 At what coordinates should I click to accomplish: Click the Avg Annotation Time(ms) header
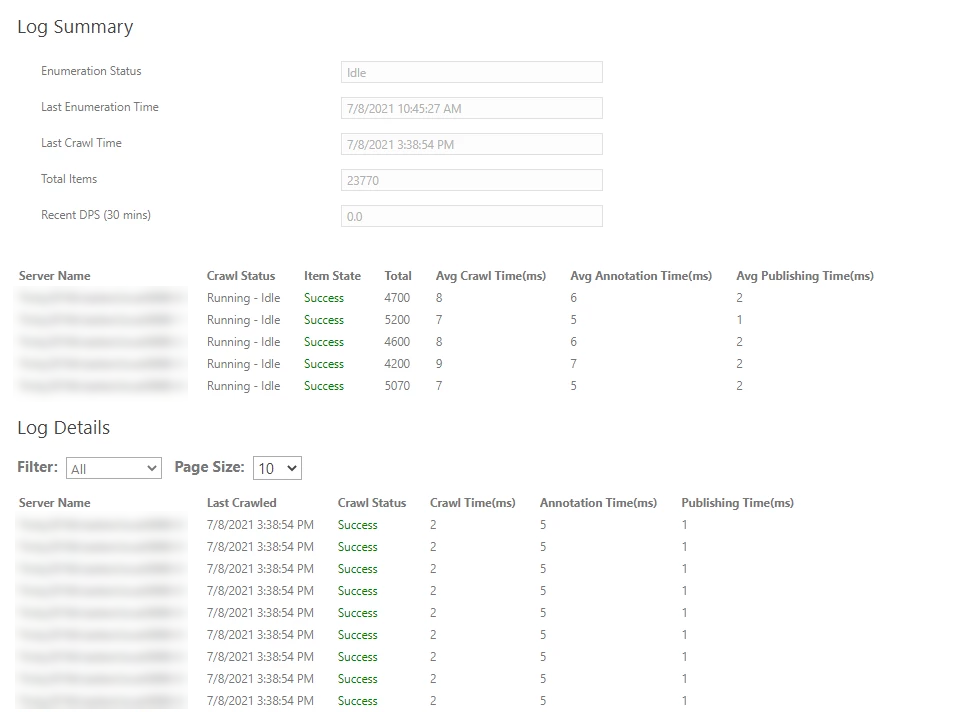[x=641, y=276]
